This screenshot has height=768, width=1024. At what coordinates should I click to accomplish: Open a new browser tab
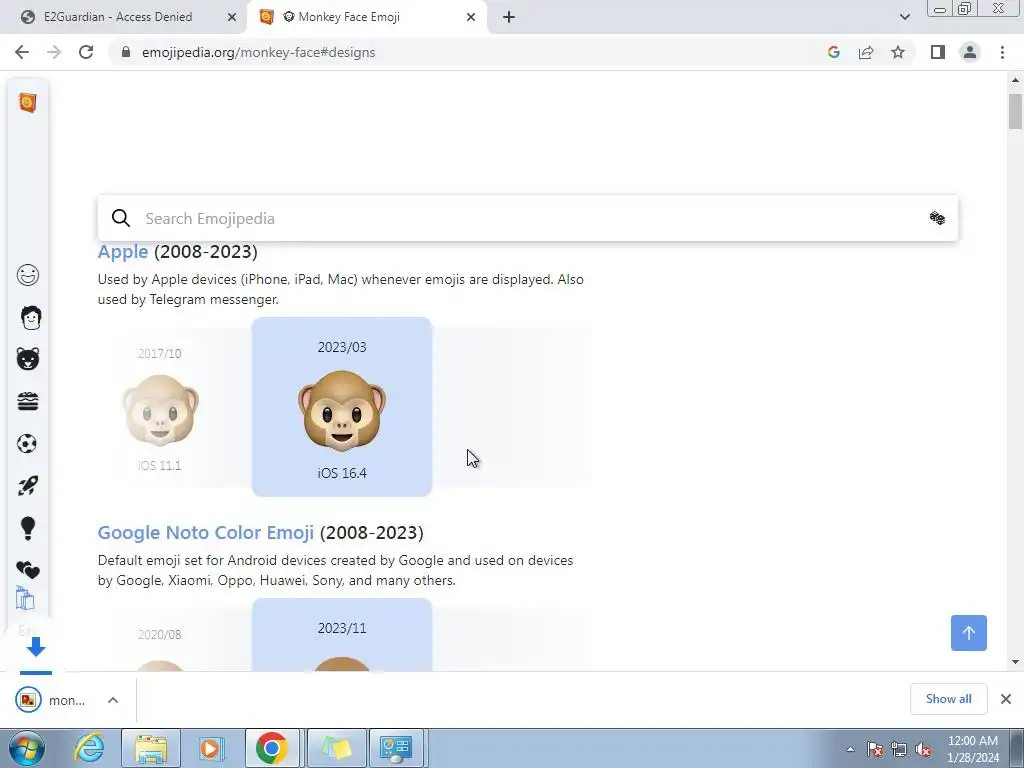click(509, 17)
